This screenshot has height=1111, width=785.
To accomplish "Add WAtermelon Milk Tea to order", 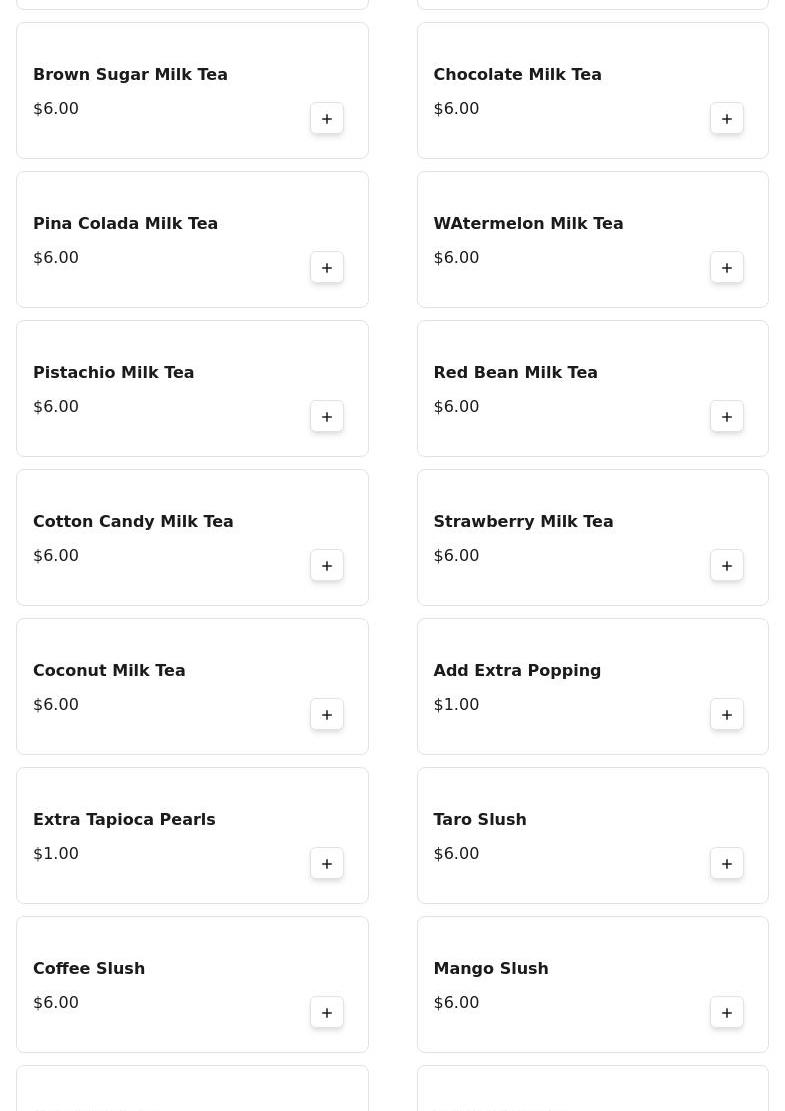I will pyautogui.click(x=727, y=268).
